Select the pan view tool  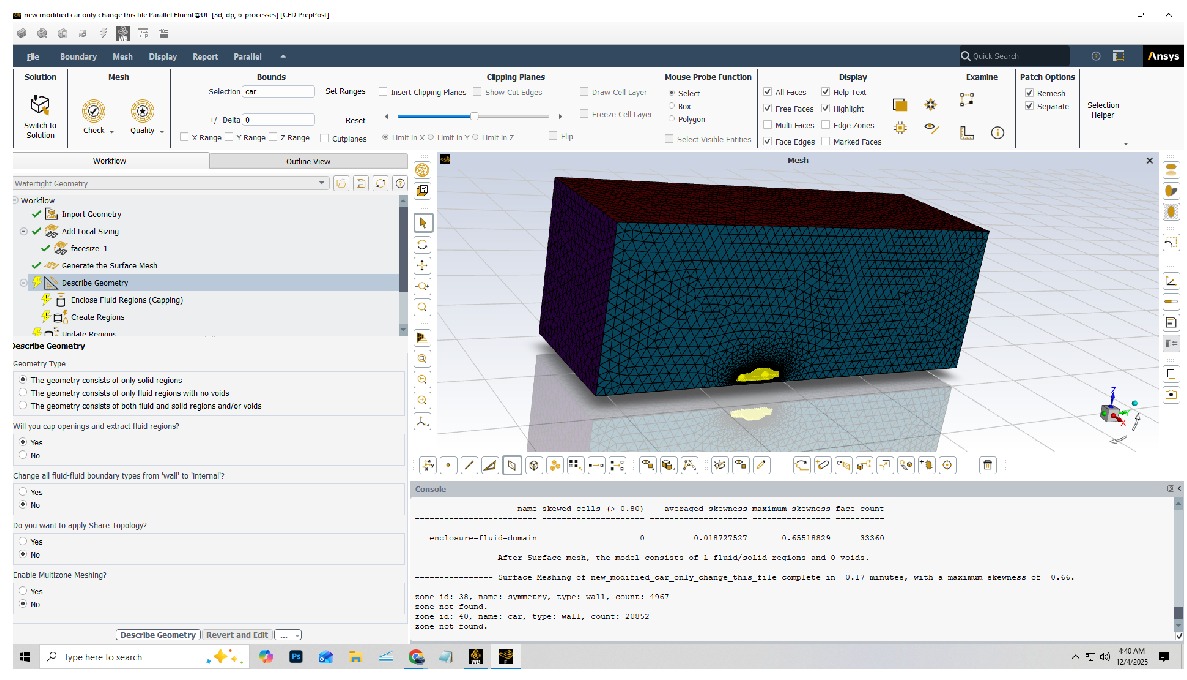pyautogui.click(x=422, y=265)
